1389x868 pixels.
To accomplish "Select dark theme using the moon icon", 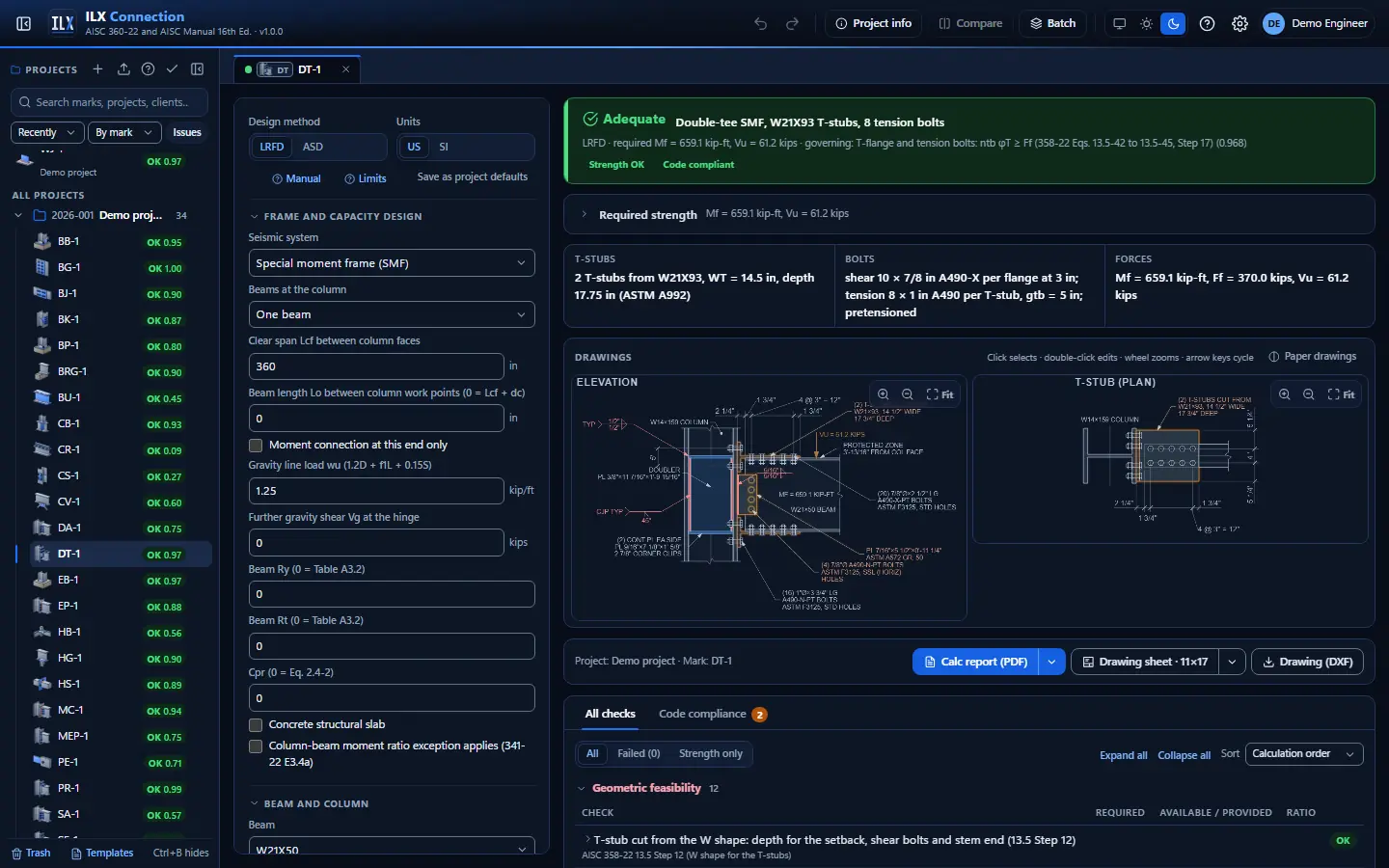I will 1173,23.
